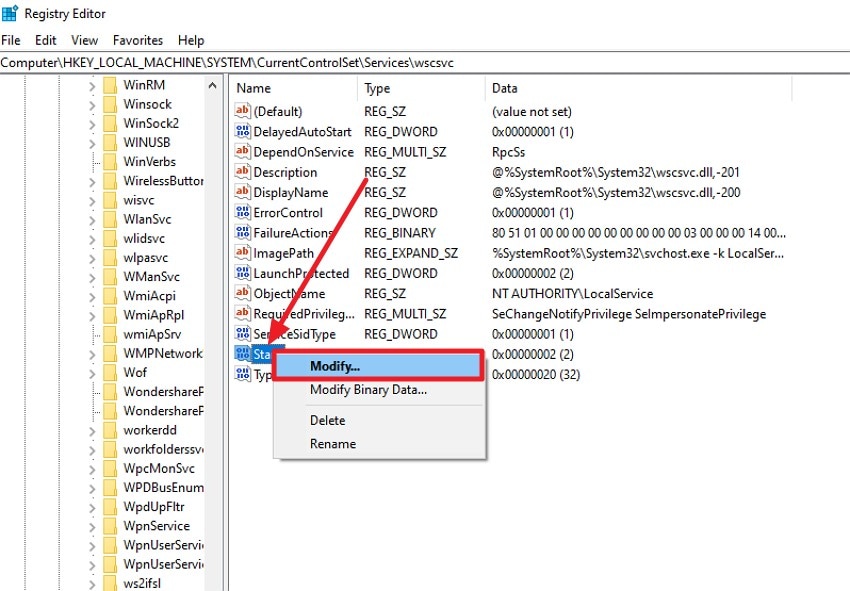Screen dimensions: 850x591
Task: Expand the WlanSvc tree node
Action: 92,220
